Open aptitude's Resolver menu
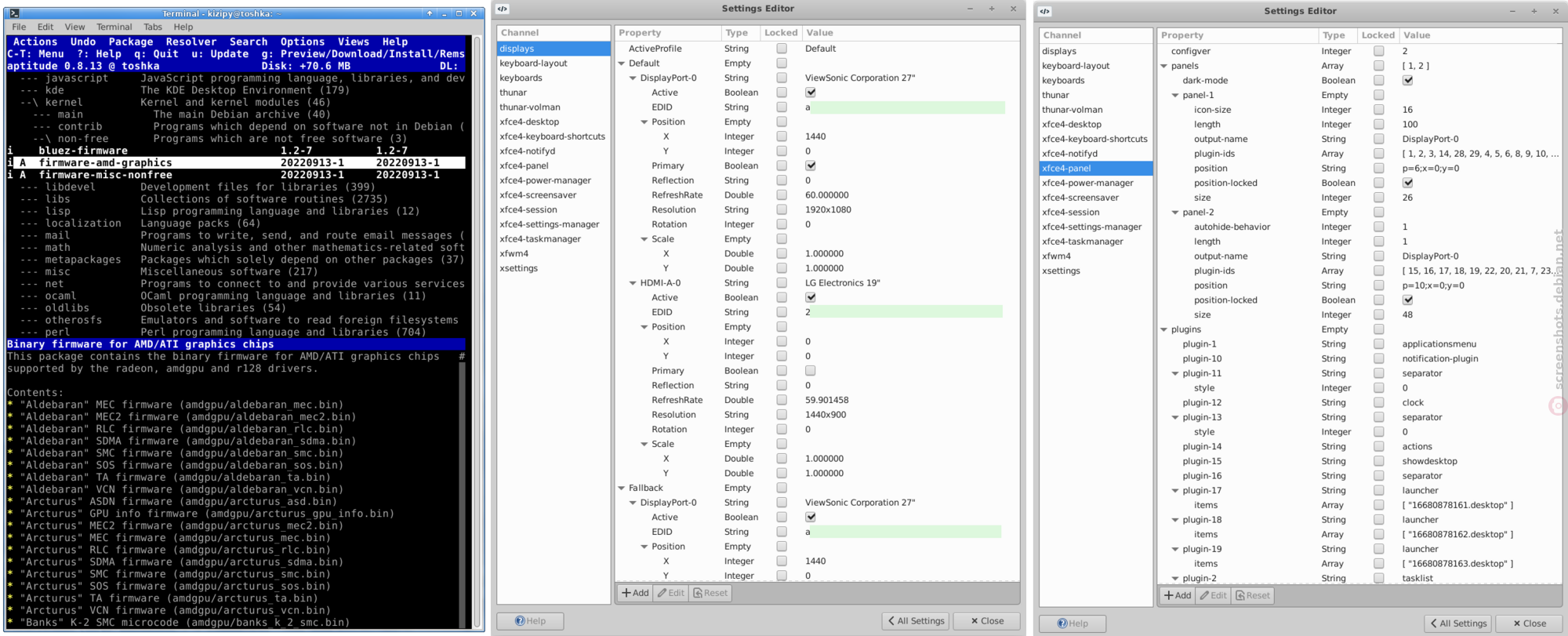This screenshot has height=636, width=1568. [191, 42]
